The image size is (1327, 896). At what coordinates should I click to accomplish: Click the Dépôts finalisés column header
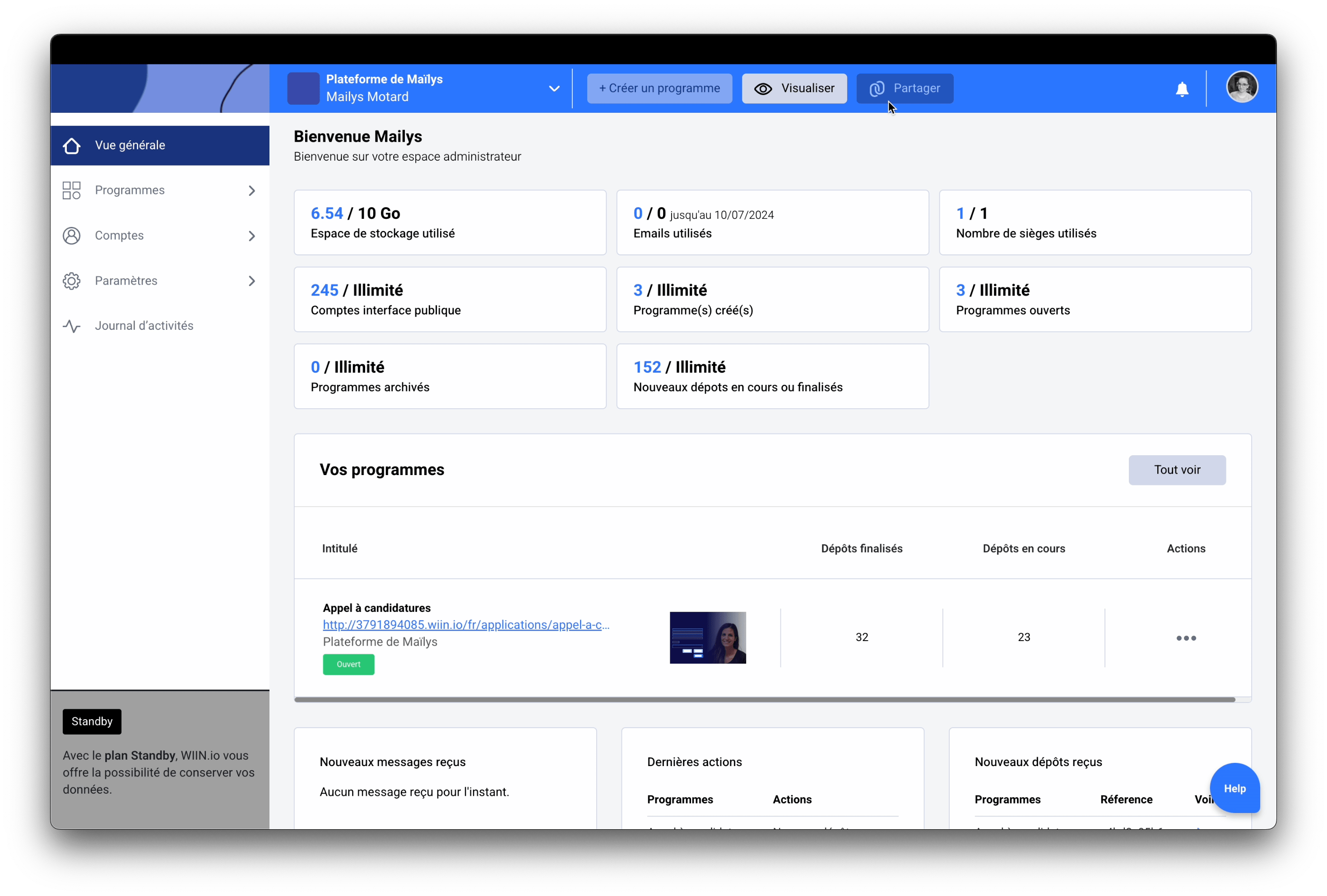click(862, 549)
